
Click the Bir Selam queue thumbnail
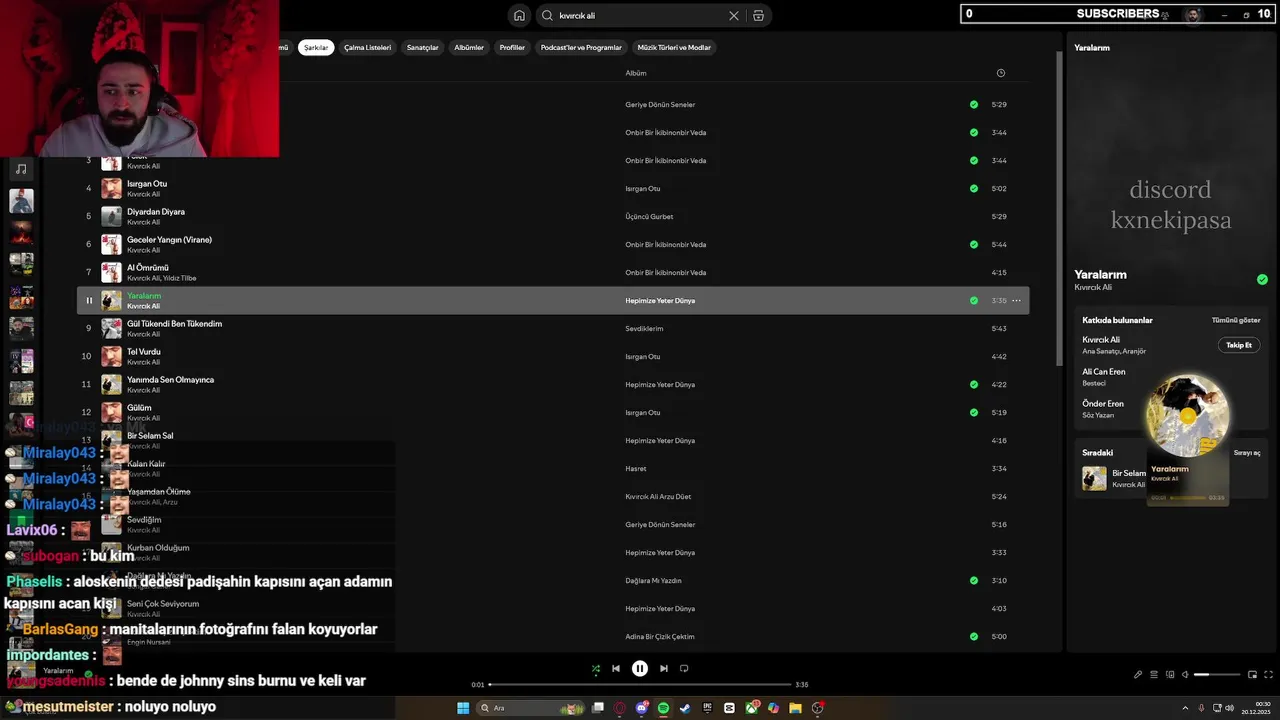point(1094,478)
